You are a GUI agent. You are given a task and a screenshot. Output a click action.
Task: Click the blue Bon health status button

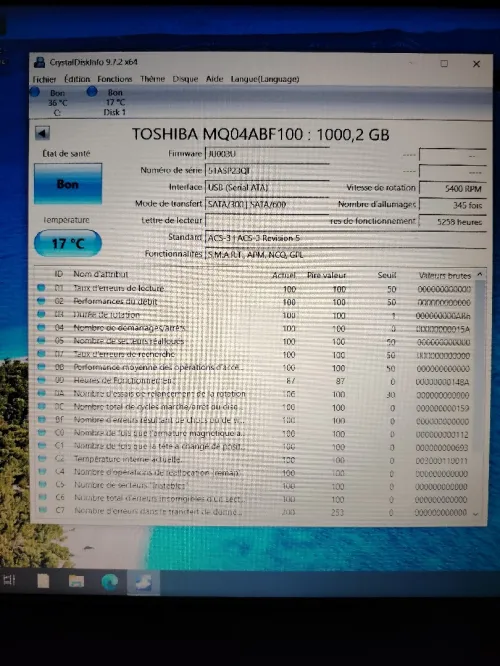point(68,183)
